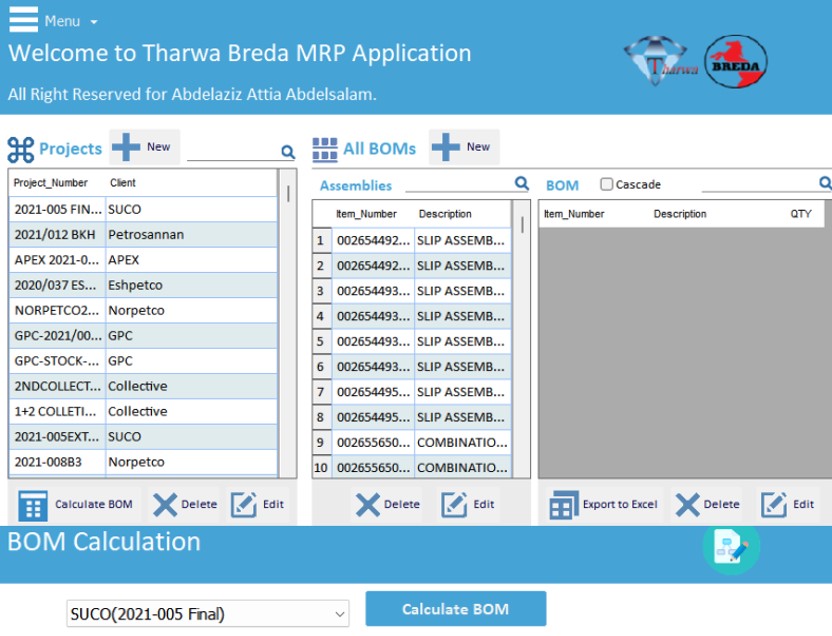This screenshot has width=832, height=636.
Task: Click the Projects search magnifier icon
Action: (288, 152)
